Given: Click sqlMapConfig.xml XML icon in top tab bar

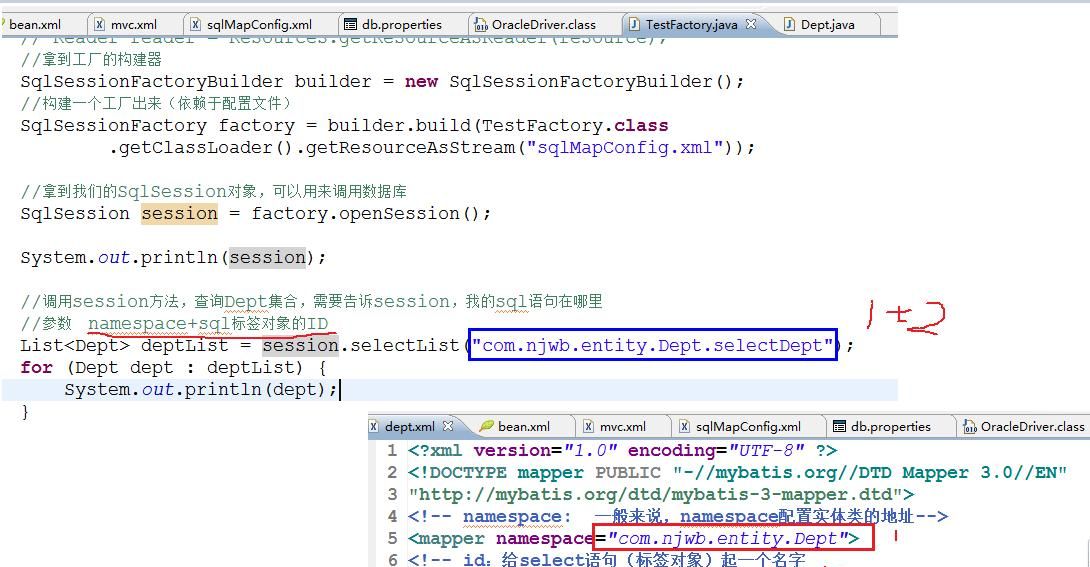Looking at the screenshot, I should (x=196, y=24).
